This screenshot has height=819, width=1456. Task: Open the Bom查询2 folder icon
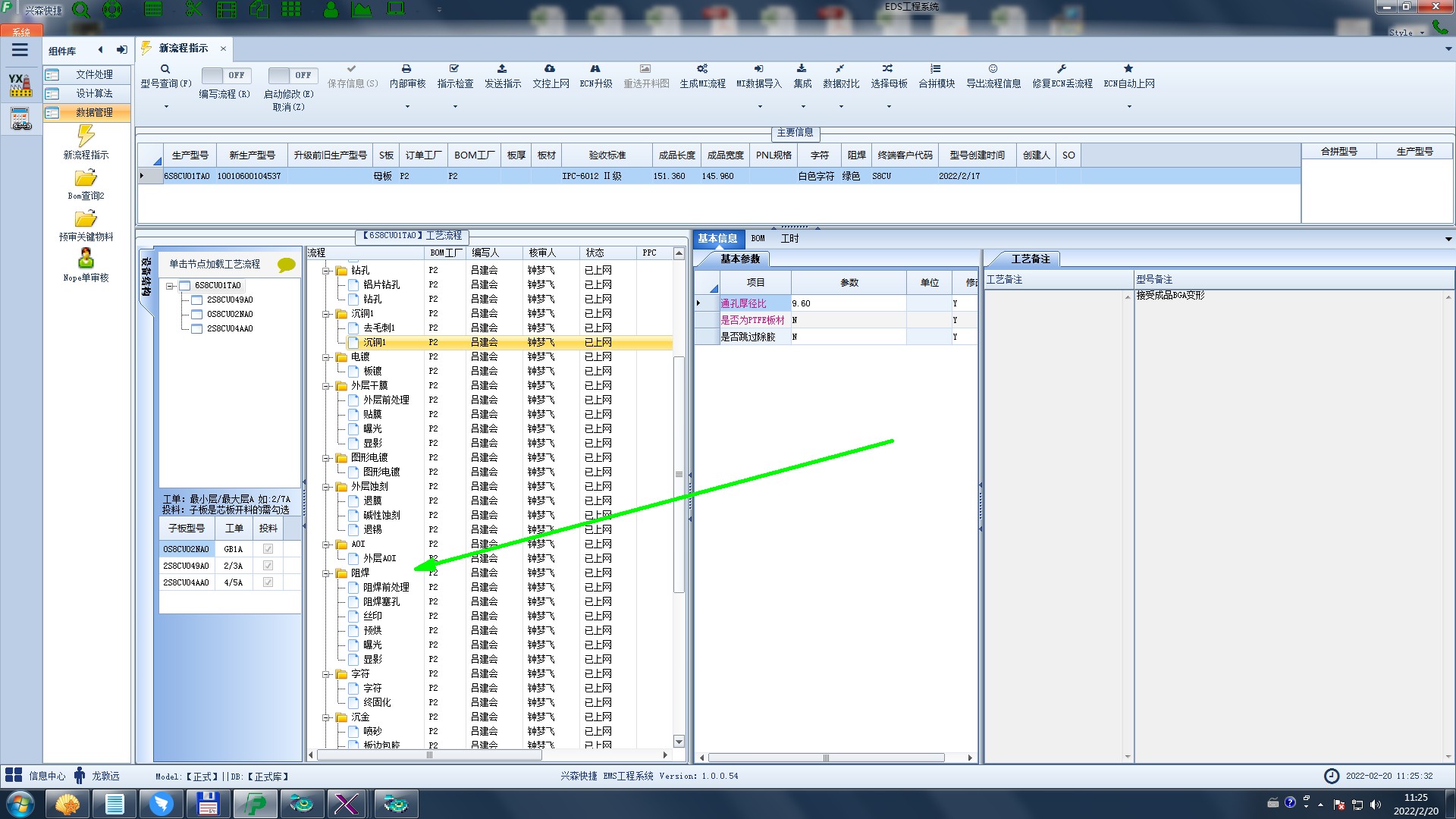pyautogui.click(x=86, y=178)
